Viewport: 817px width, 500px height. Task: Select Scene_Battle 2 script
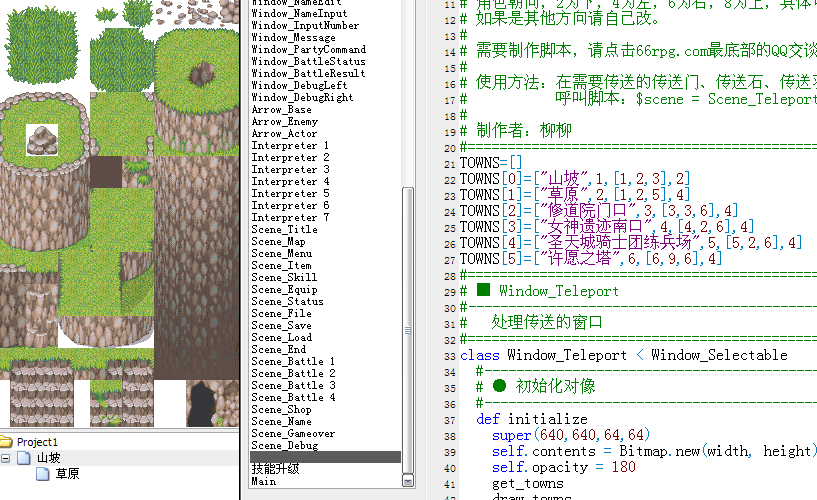point(293,373)
